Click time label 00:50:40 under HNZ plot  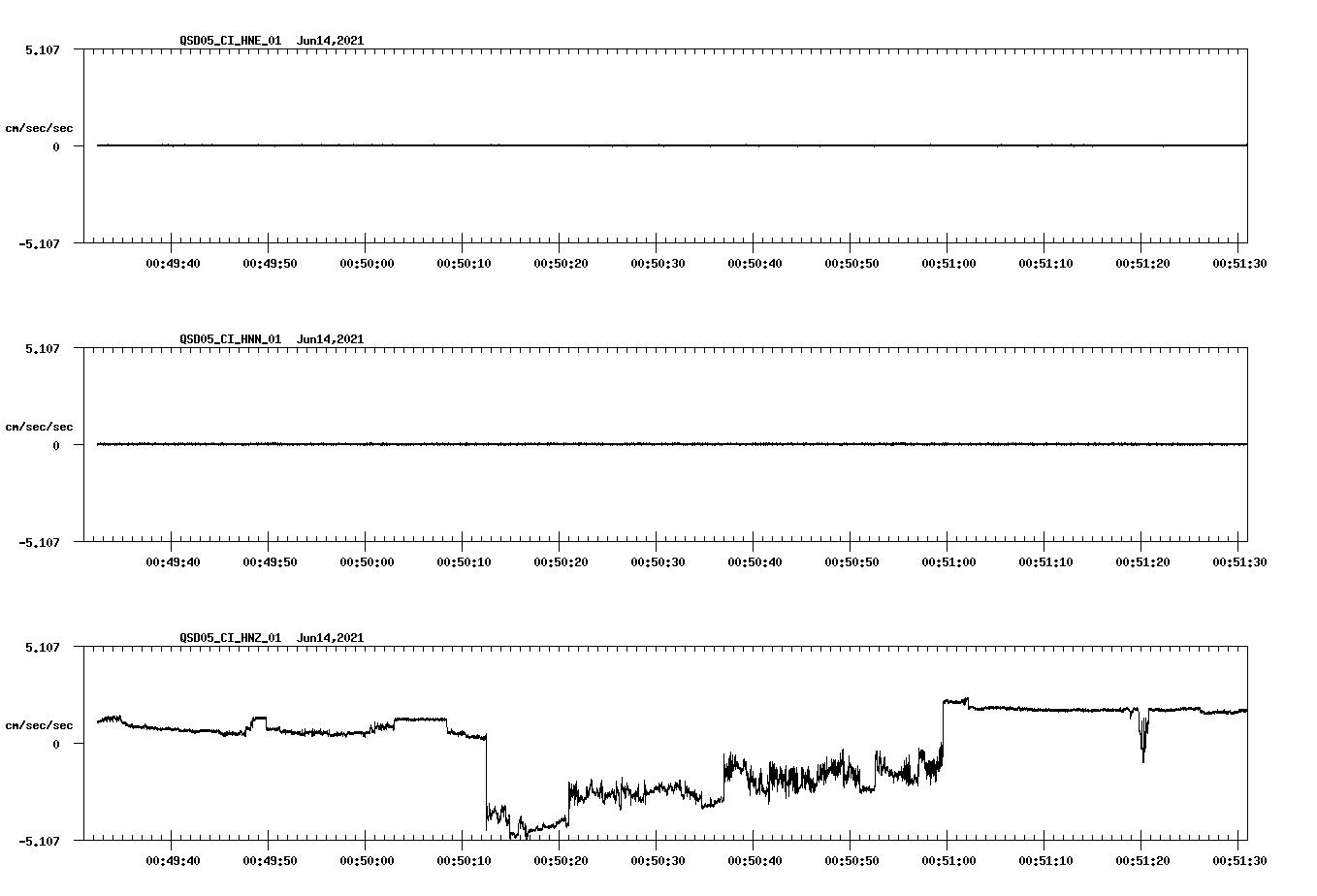tap(755, 860)
